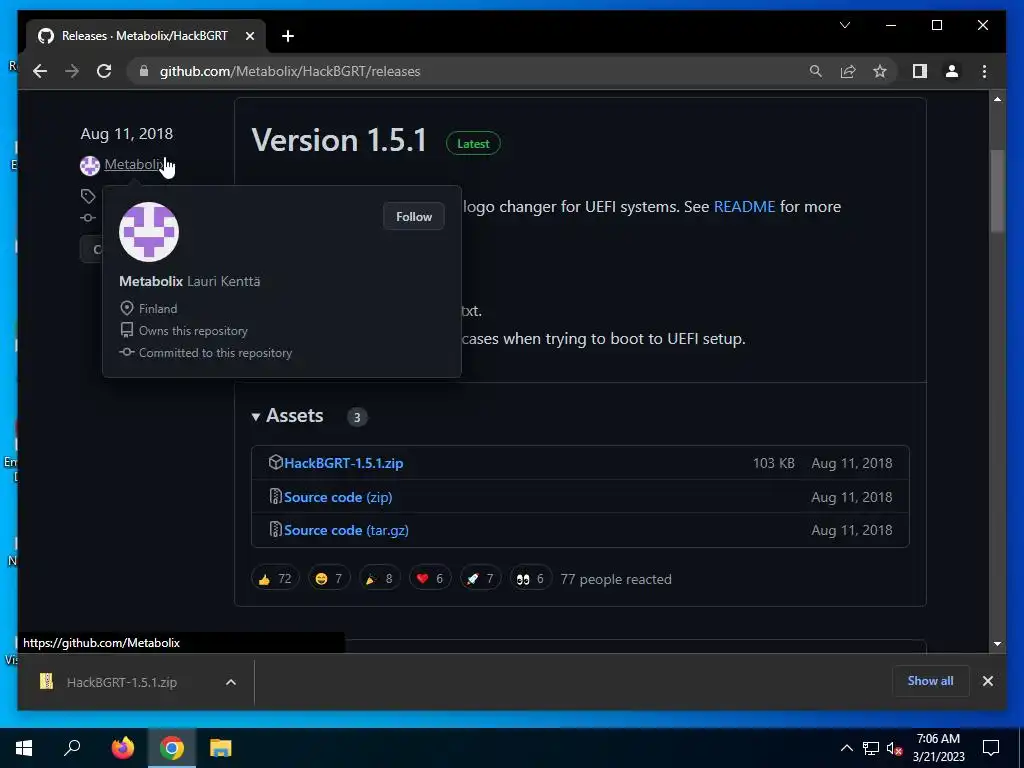Open the Windows Start menu
The image size is (1024, 768).
(24, 748)
